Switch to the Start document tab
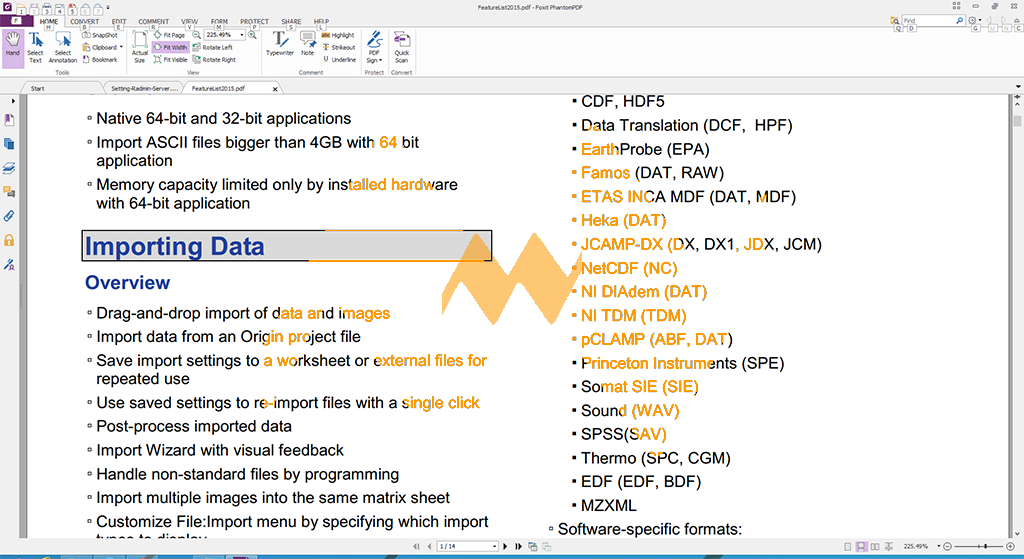Viewport: 1024px width, 559px height. pos(61,88)
